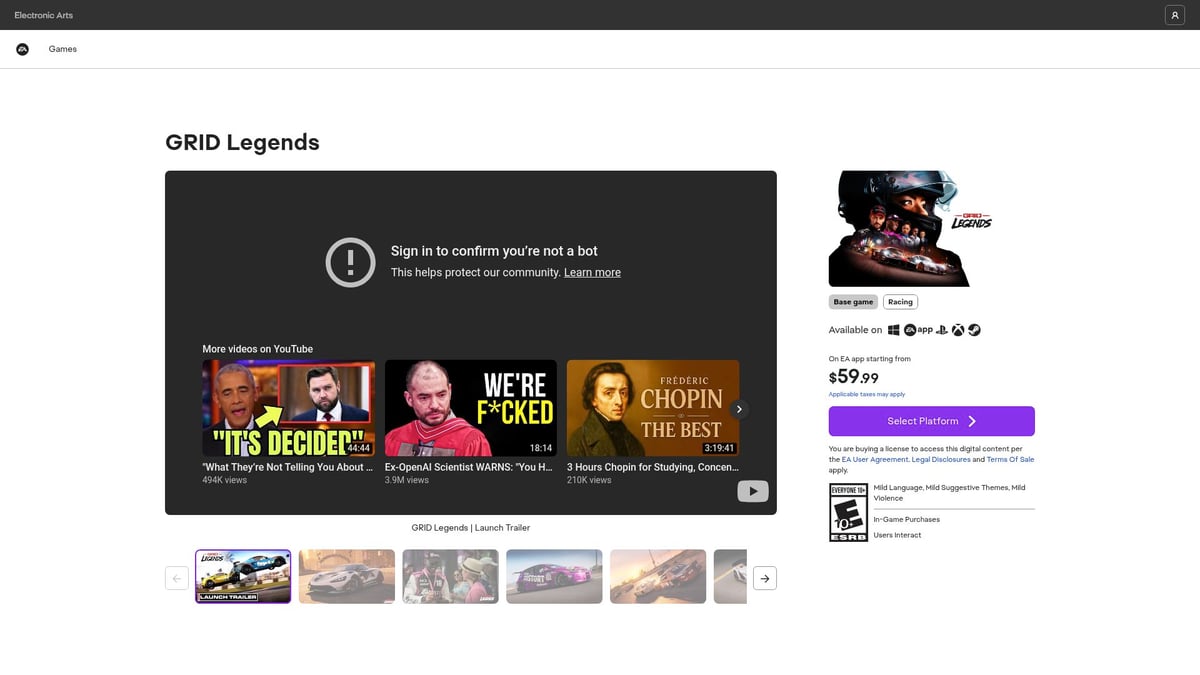This screenshot has width=1200, height=675.
Task: Click the Racing genre tag
Action: click(x=900, y=302)
